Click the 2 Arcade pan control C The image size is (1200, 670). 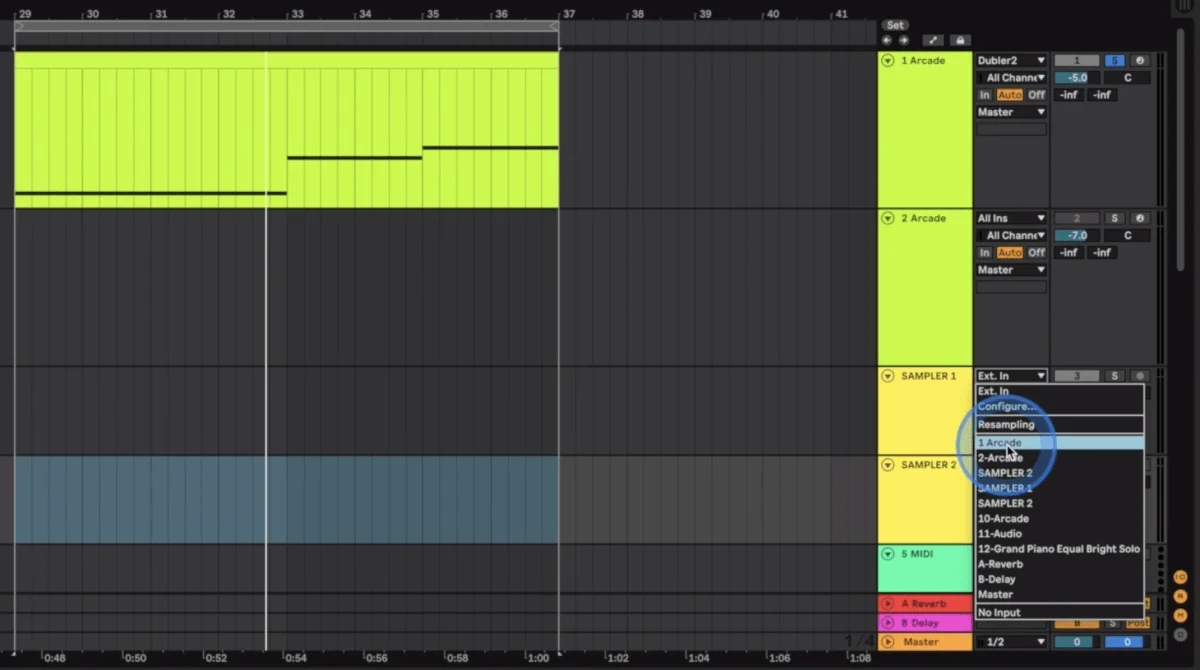[1127, 236]
